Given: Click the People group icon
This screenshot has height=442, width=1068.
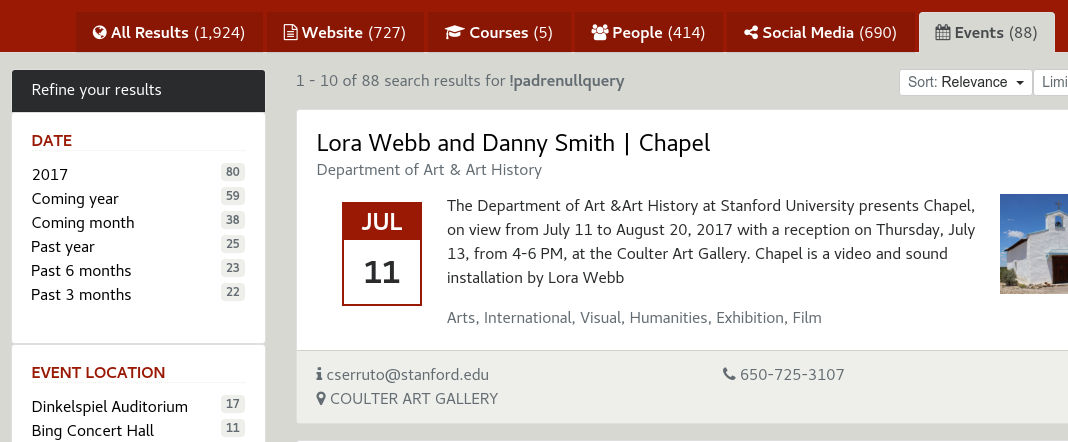Looking at the screenshot, I should pos(599,33).
